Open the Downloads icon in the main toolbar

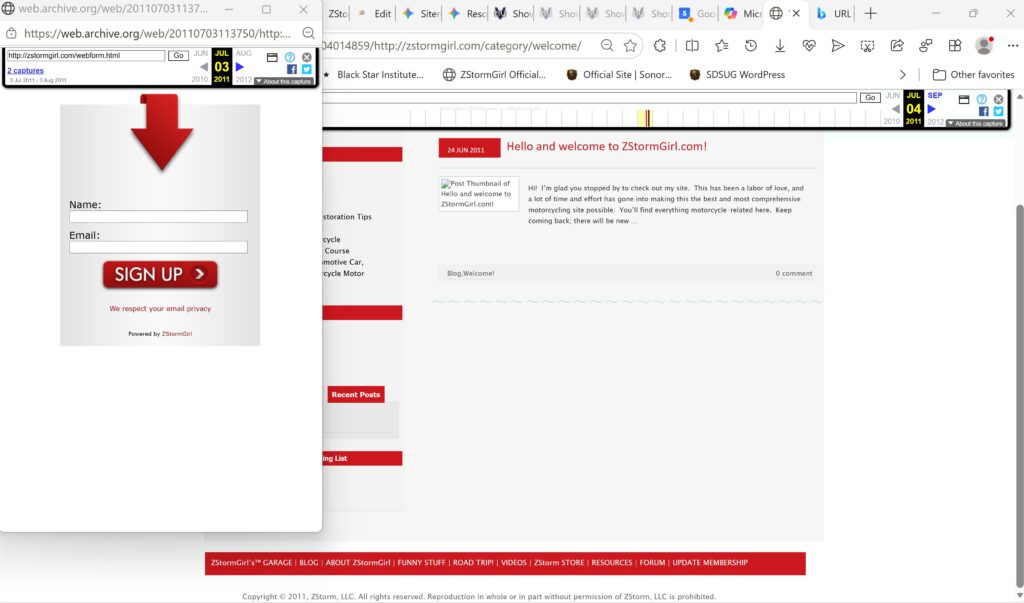(780, 46)
